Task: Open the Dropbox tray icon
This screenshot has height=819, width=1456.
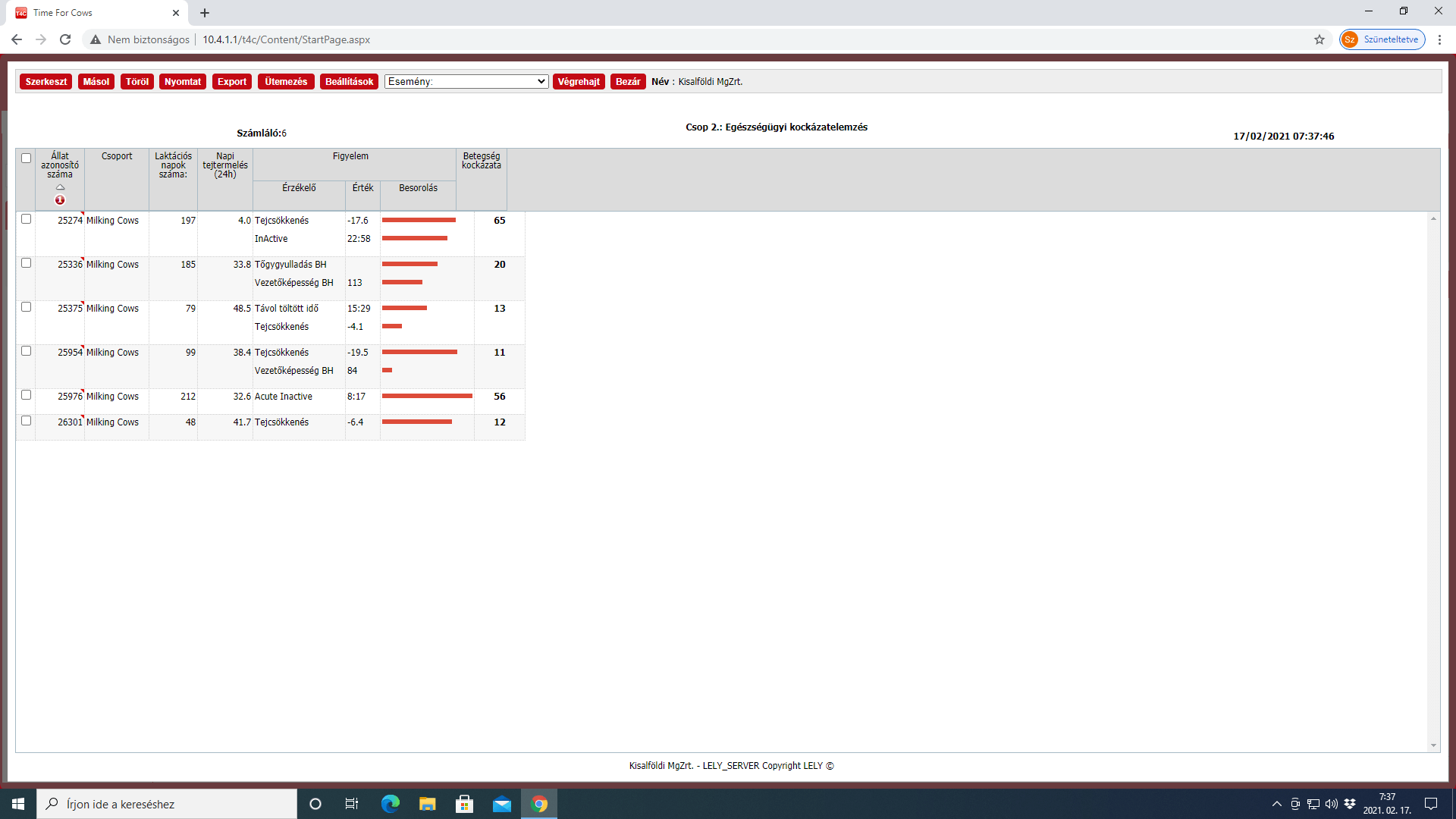Action: pos(1350,804)
